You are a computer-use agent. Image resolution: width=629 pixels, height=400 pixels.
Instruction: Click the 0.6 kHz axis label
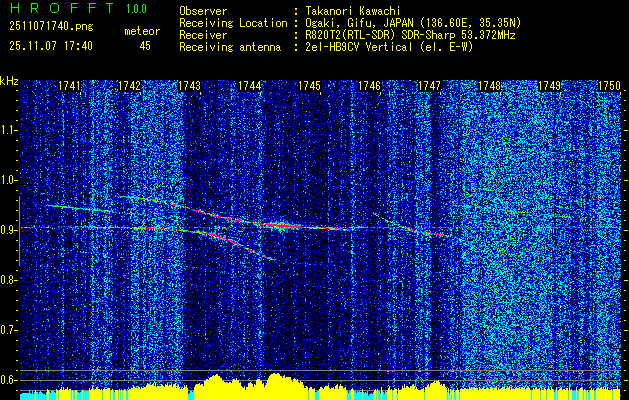tap(8, 380)
